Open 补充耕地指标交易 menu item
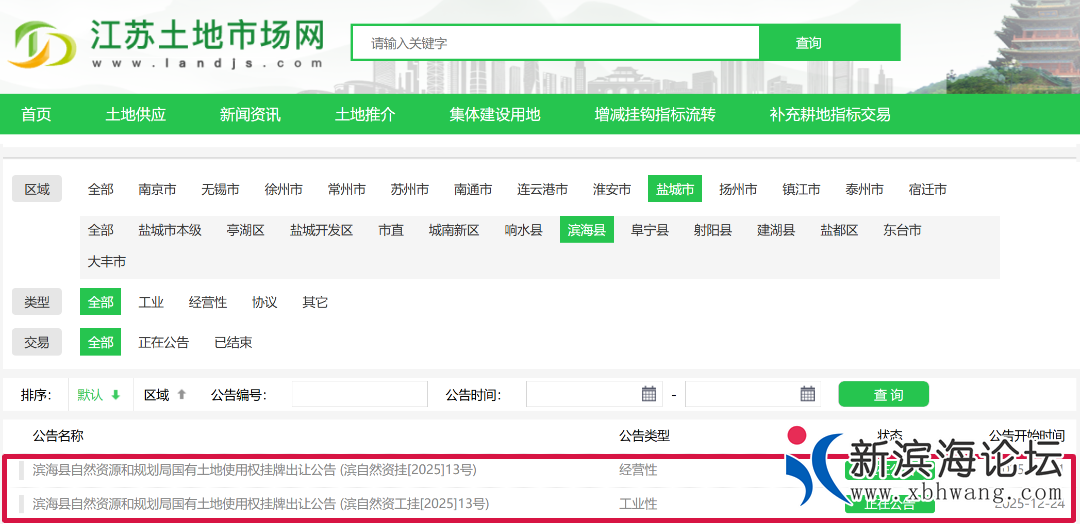This screenshot has width=1080, height=524. click(830, 114)
